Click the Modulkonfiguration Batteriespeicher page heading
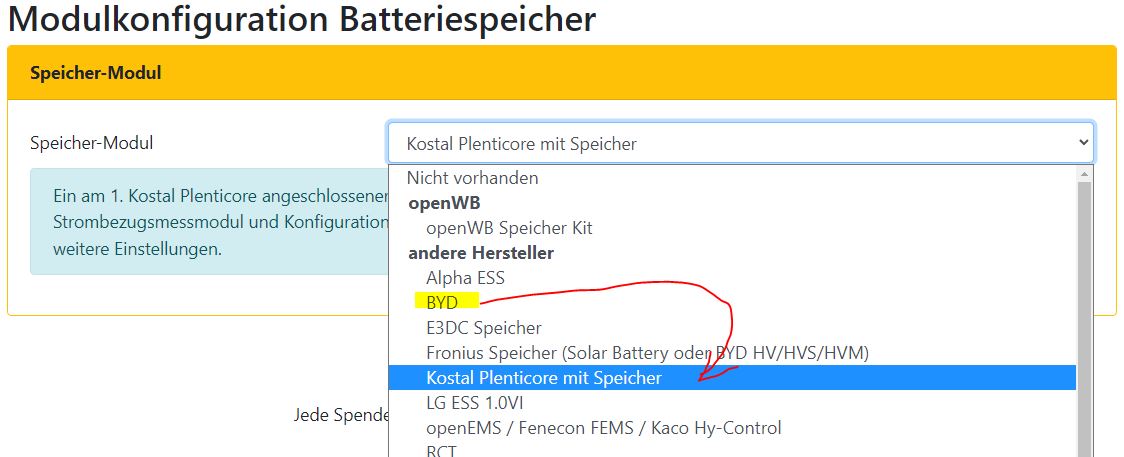Image resolution: width=1124 pixels, height=457 pixels. pyautogui.click(x=302, y=19)
